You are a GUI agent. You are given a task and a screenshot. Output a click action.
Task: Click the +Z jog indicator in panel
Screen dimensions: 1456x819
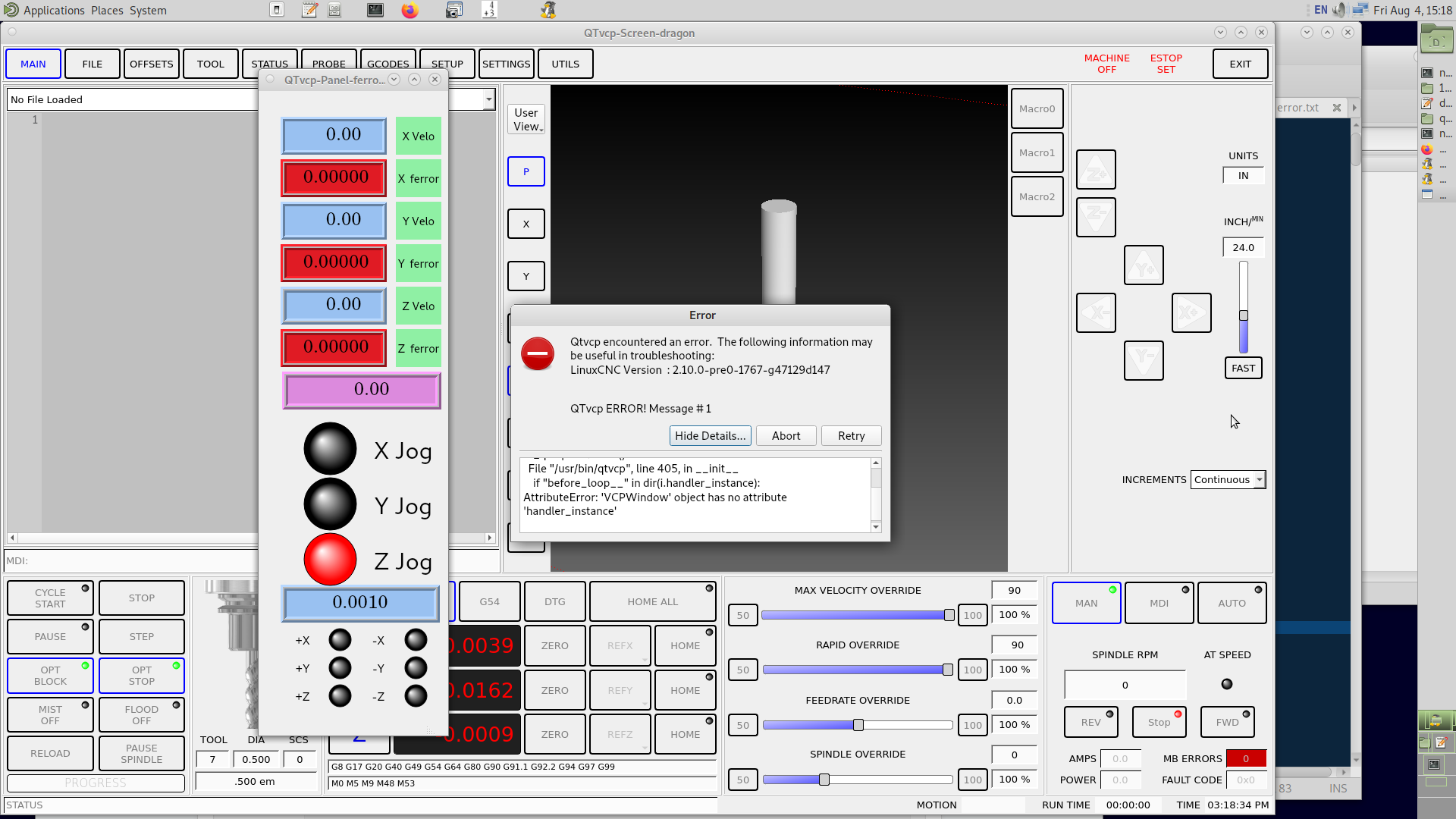pyautogui.click(x=340, y=696)
